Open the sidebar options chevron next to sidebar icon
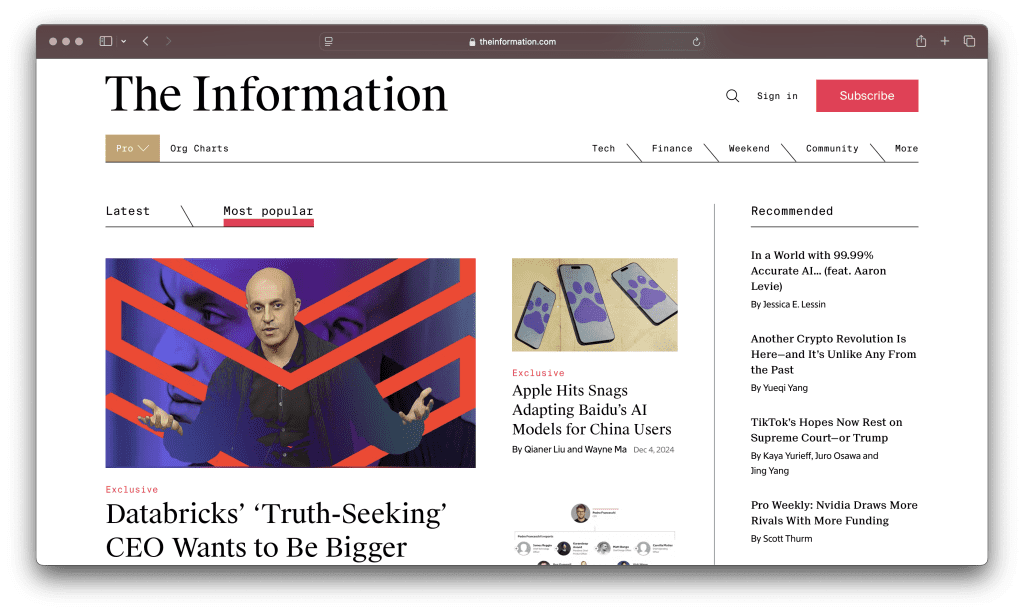 pyautogui.click(x=122, y=41)
